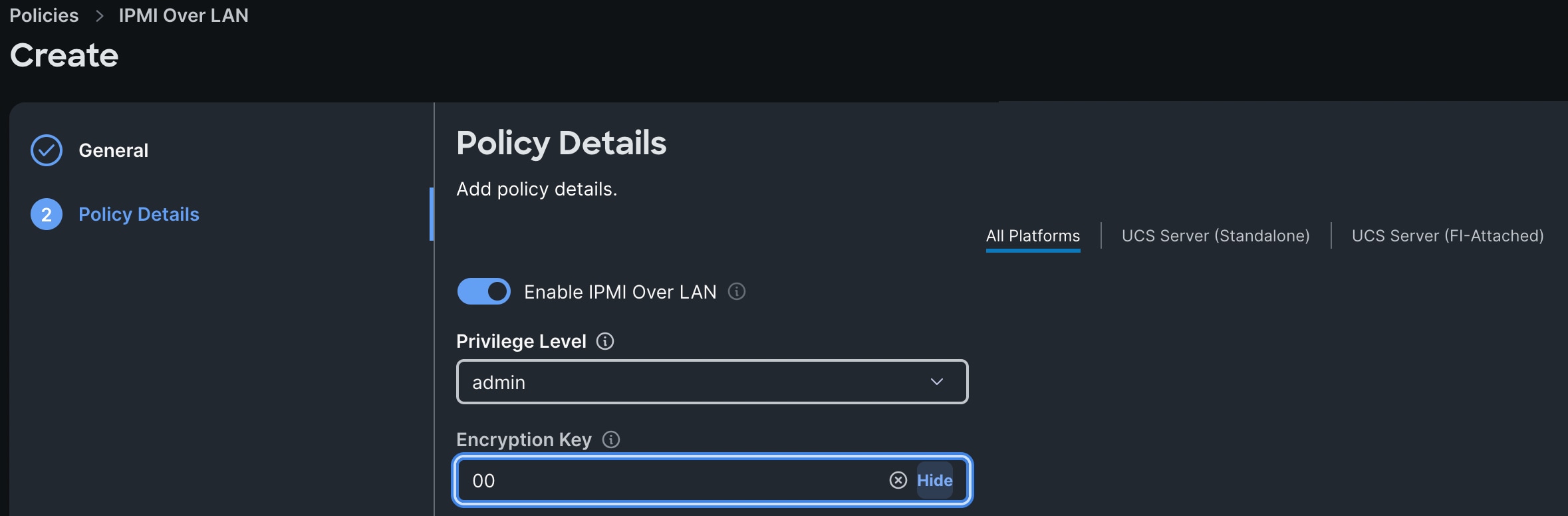Focus the Encryption Key input field
Image resolution: width=1568 pixels, height=516 pixels.
point(672,480)
